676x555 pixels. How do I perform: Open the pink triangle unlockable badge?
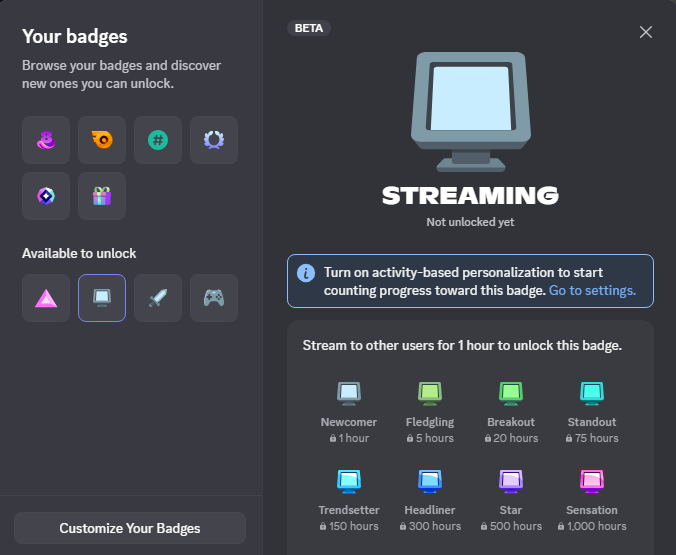46,298
